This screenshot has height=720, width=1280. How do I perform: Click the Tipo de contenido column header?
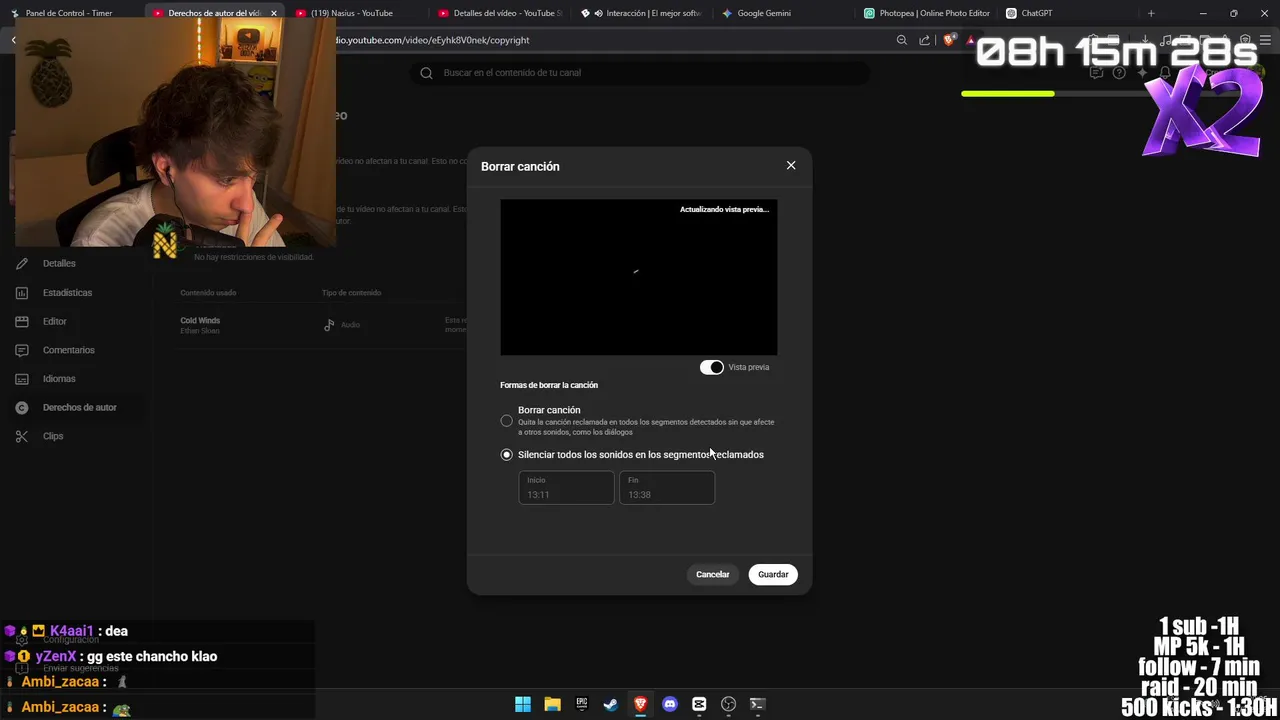pos(351,293)
